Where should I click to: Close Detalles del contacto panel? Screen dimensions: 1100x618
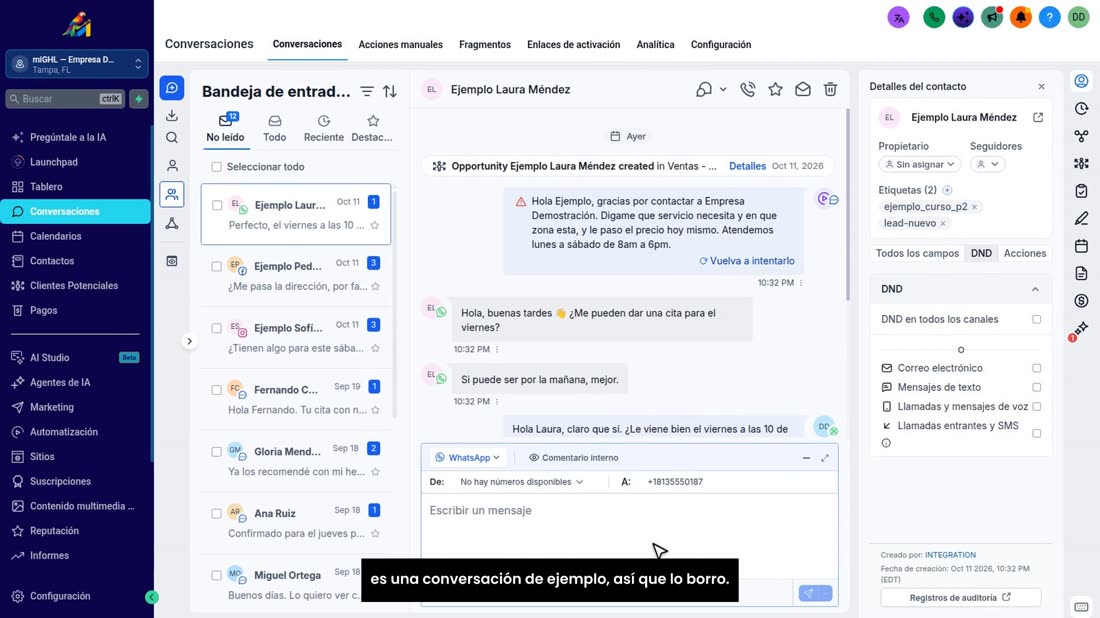point(1041,86)
